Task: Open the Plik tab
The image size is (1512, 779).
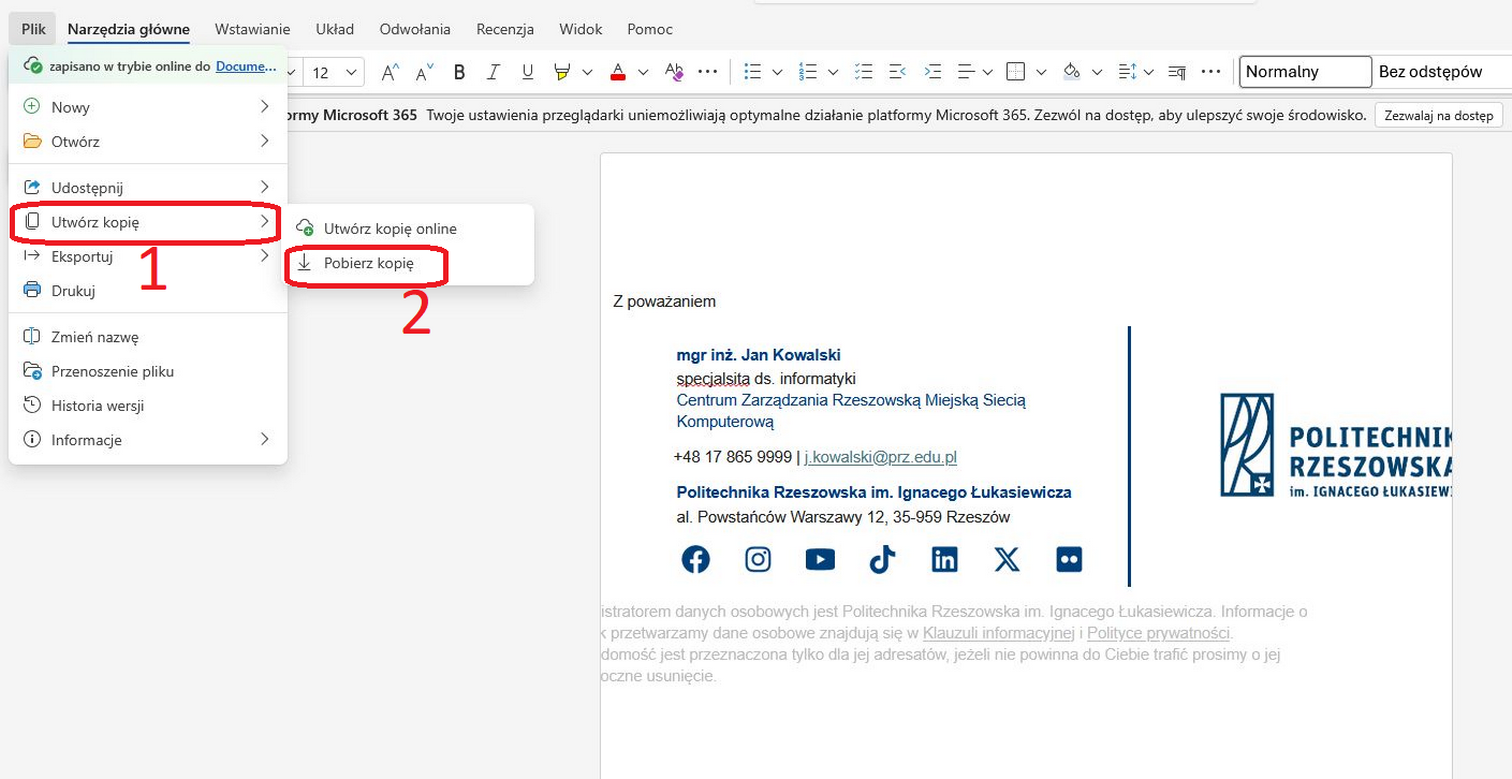Action: pos(33,29)
